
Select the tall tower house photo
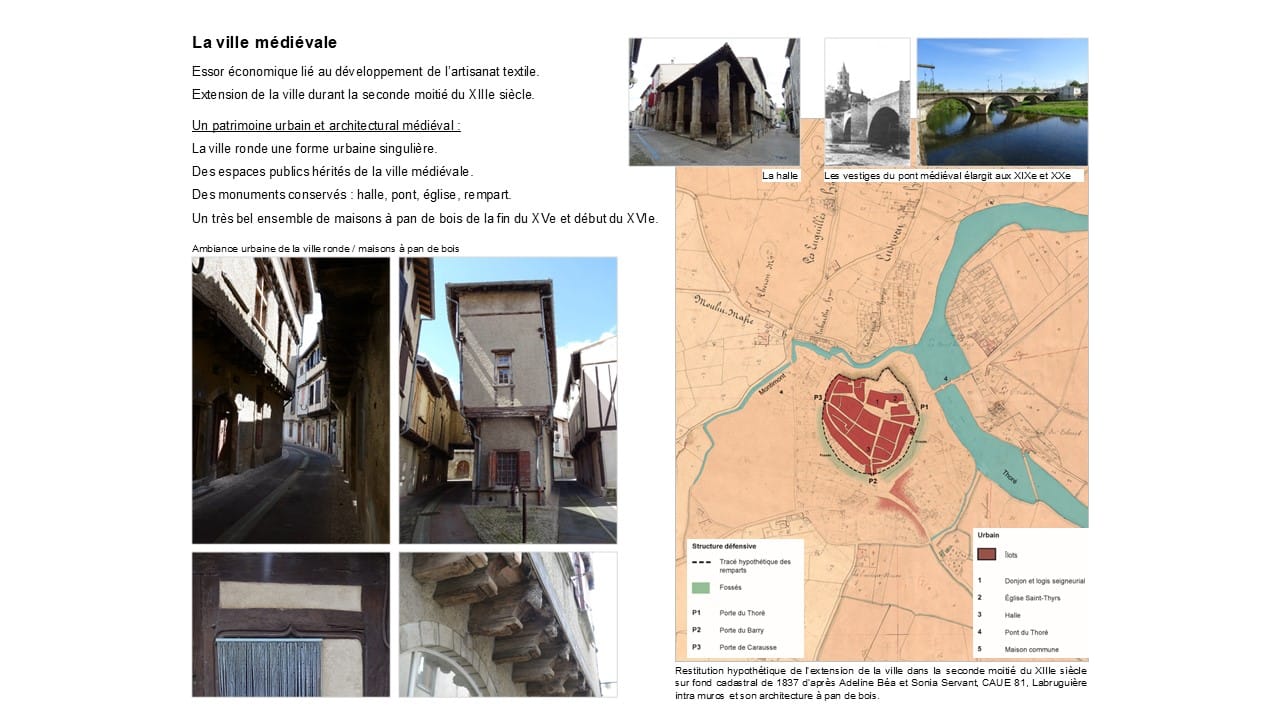click(x=507, y=400)
